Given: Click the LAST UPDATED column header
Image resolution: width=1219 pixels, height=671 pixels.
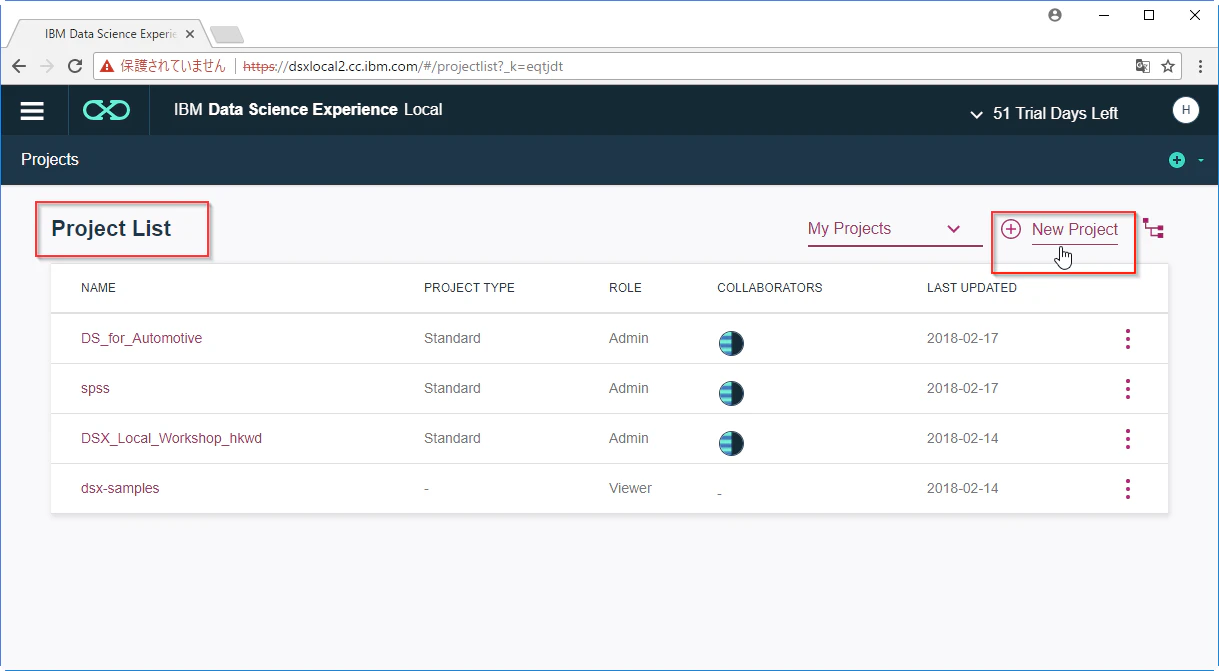Looking at the screenshot, I should click(972, 288).
